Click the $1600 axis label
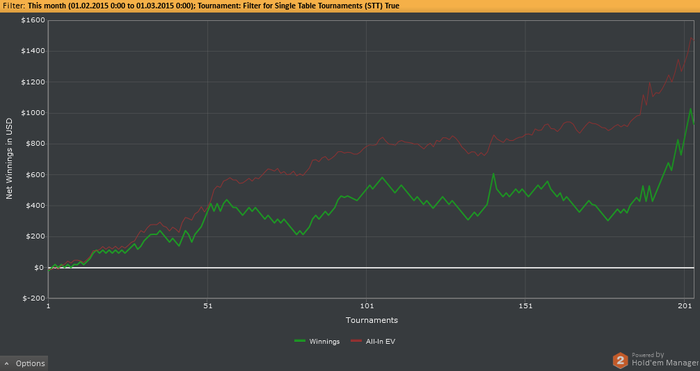The width and height of the screenshot is (700, 371). pyautogui.click(x=33, y=20)
